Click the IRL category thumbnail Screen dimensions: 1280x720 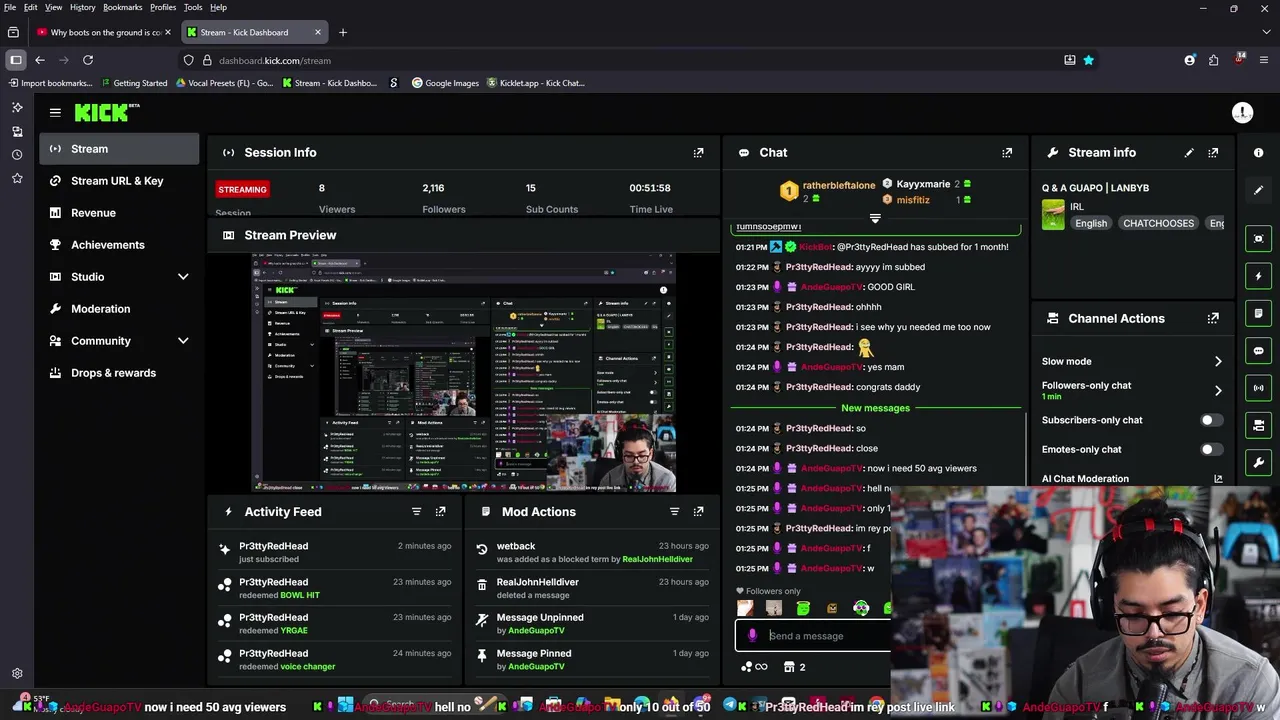point(1053,215)
